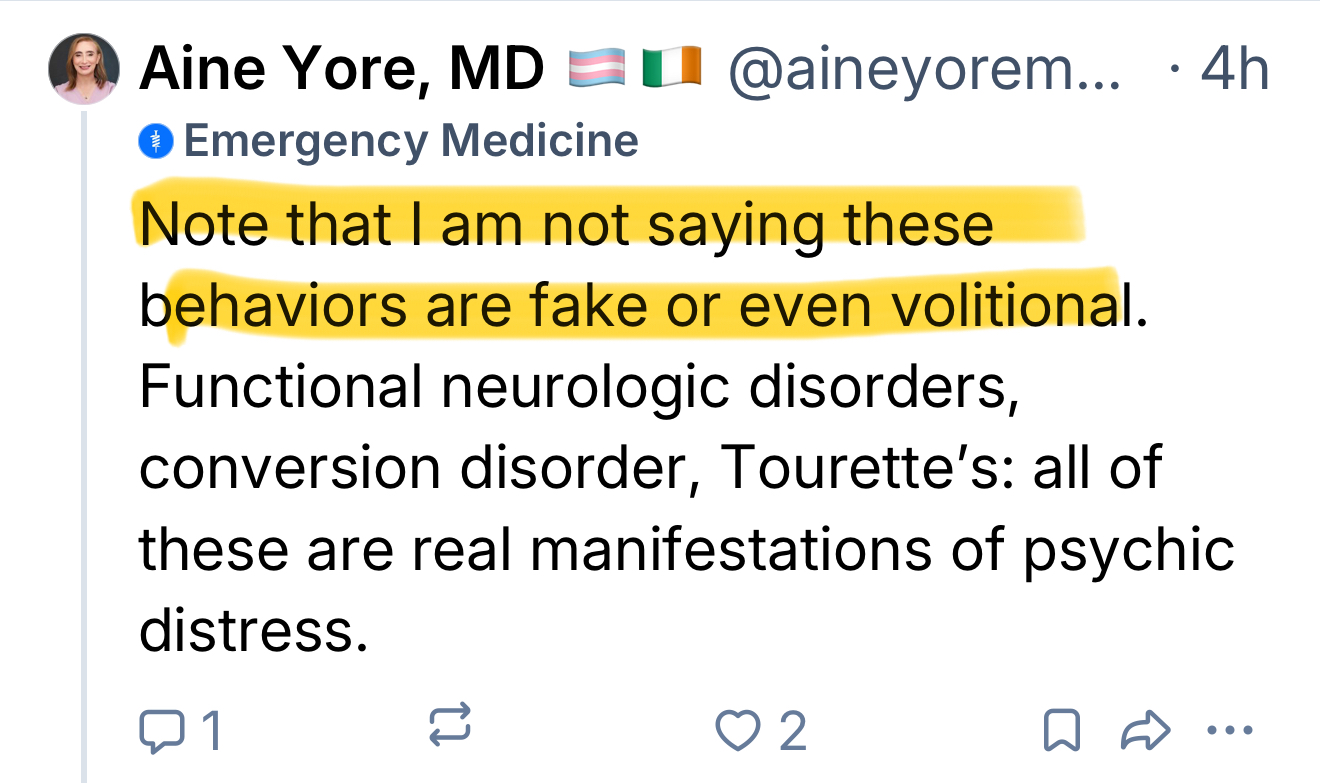This screenshot has height=783, width=1320.
Task: Like the post with the heart icon
Action: pos(735,730)
